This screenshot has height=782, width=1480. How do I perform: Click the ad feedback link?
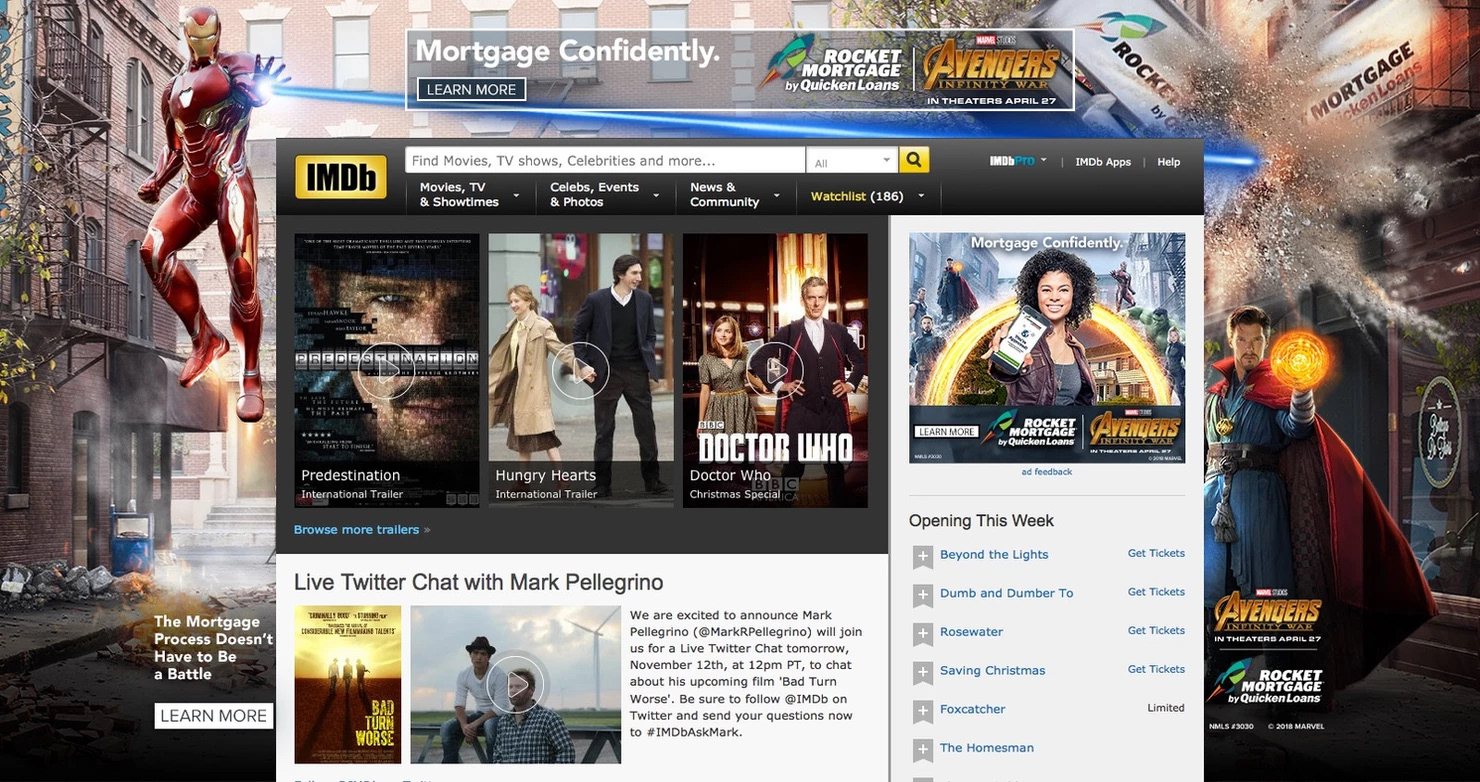pos(1046,472)
